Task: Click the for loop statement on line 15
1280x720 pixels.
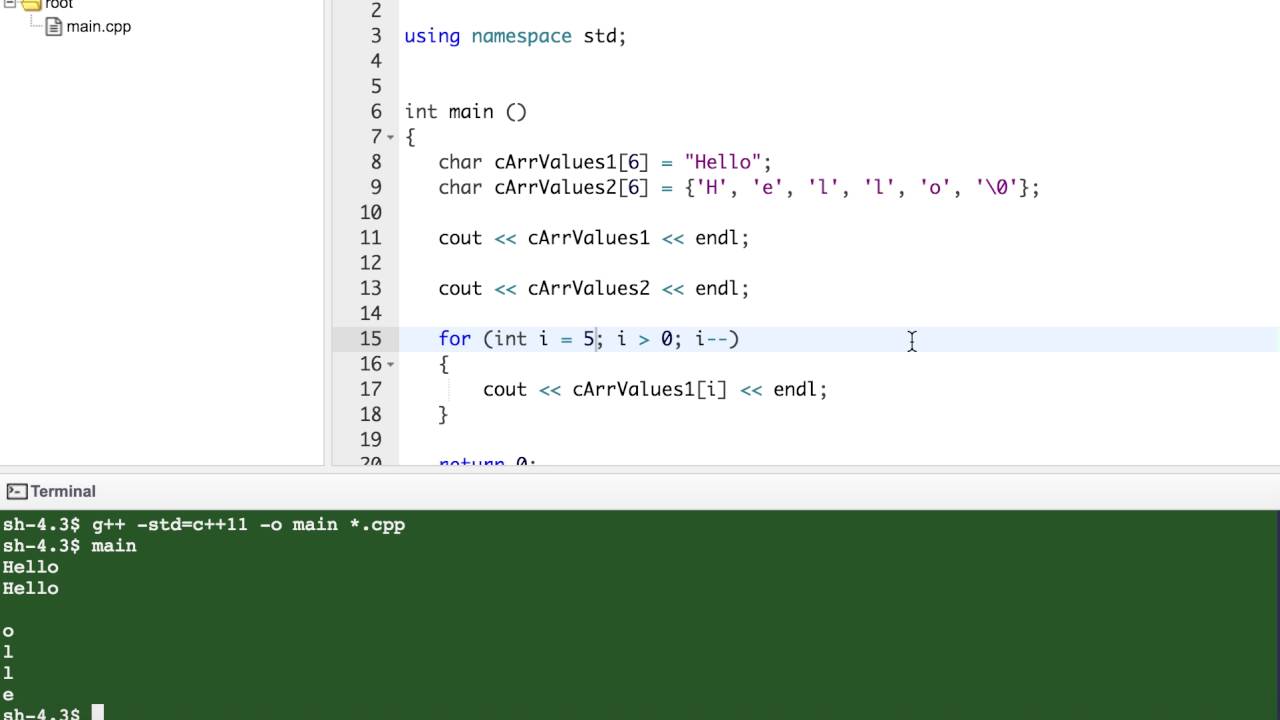Action: (x=588, y=339)
